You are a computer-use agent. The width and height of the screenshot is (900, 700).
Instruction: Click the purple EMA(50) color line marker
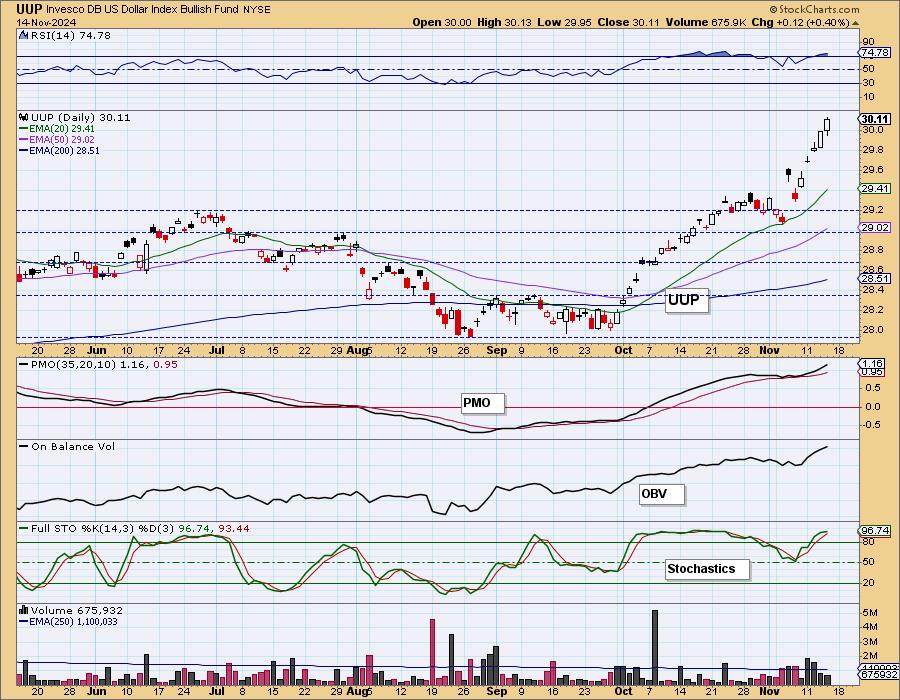pyautogui.click(x=24, y=141)
